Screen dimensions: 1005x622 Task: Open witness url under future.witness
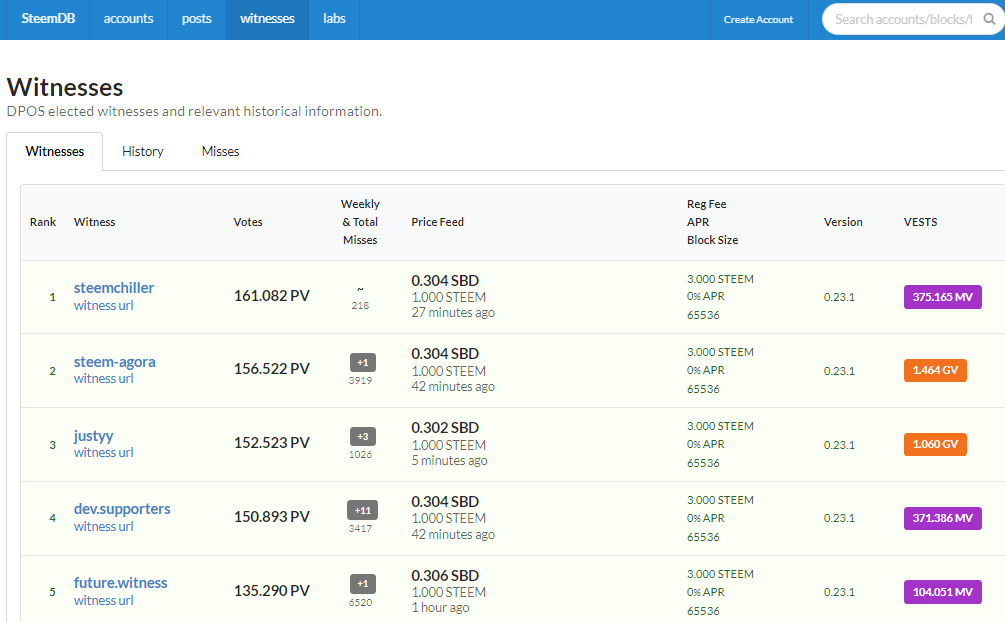coord(103,601)
